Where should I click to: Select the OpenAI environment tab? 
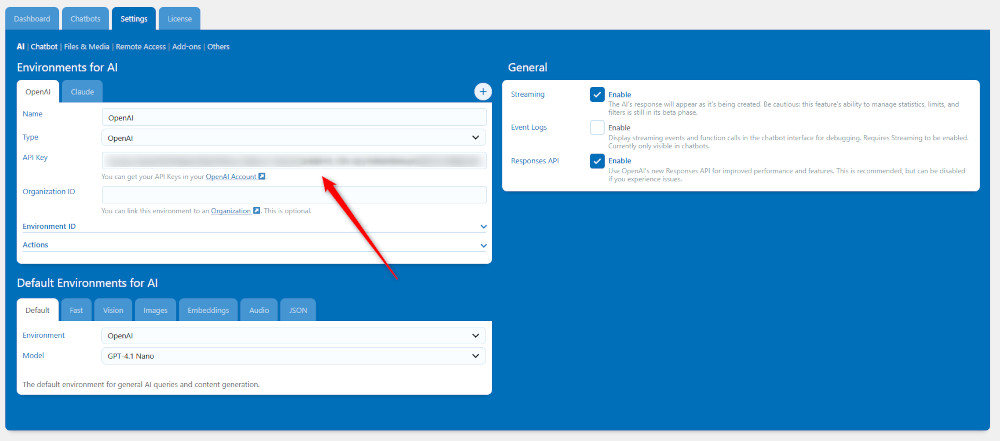(38, 92)
